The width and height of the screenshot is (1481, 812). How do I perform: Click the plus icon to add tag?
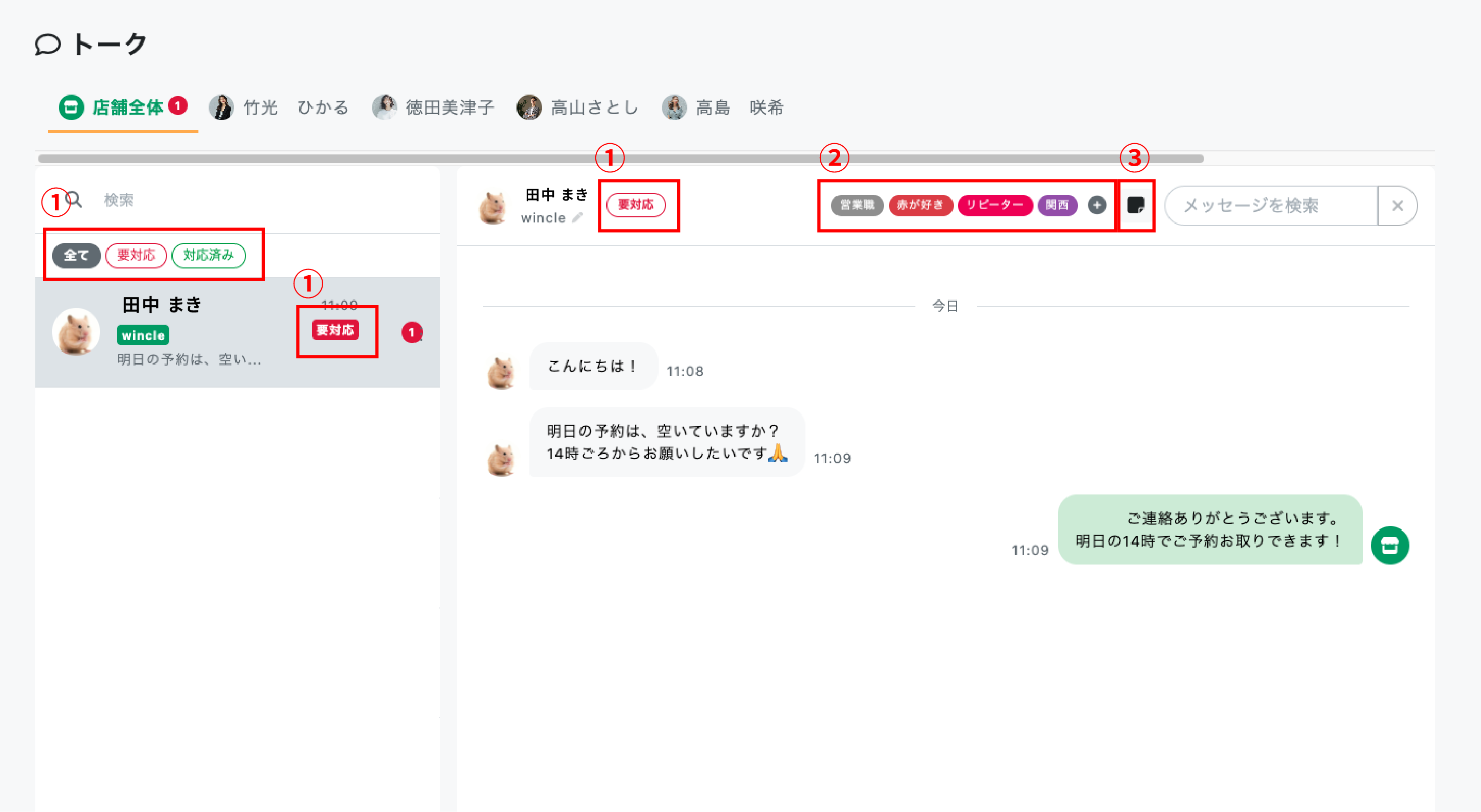pos(1096,205)
